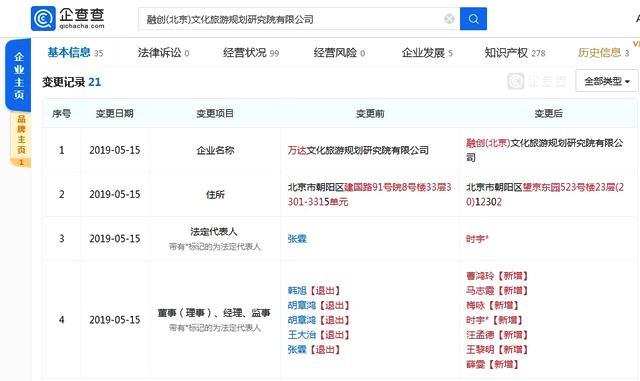Clear the search box with the X icon
The image size is (640, 381).
coord(449,19)
